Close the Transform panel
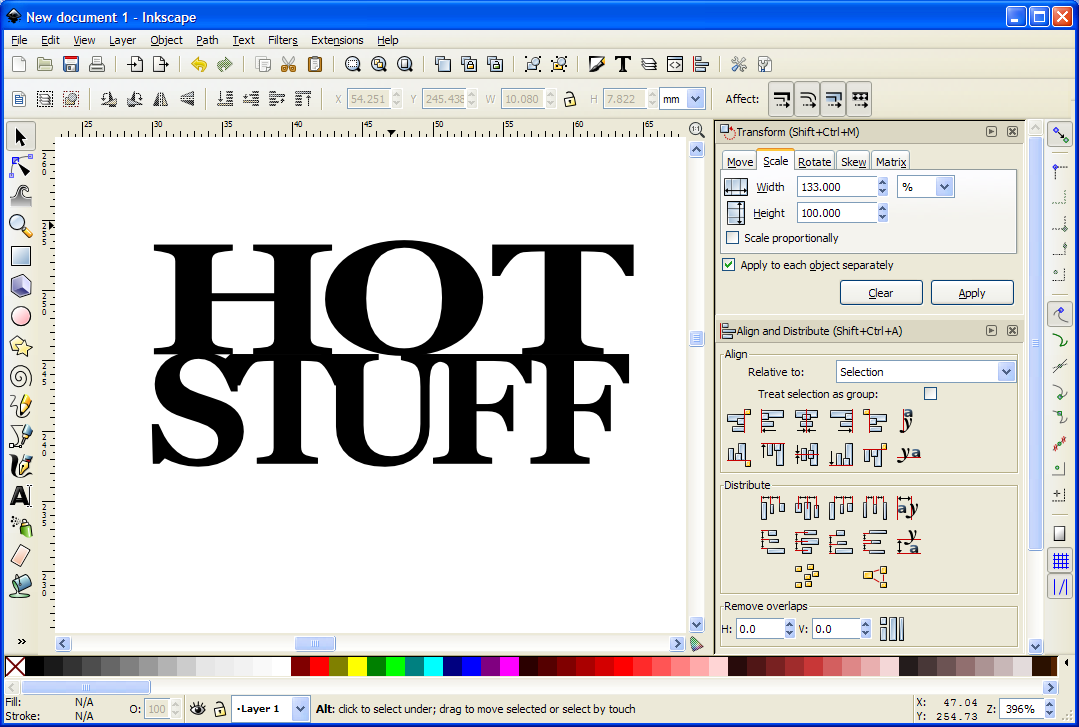Screen dimensions: 1079x727 click(x=1012, y=131)
